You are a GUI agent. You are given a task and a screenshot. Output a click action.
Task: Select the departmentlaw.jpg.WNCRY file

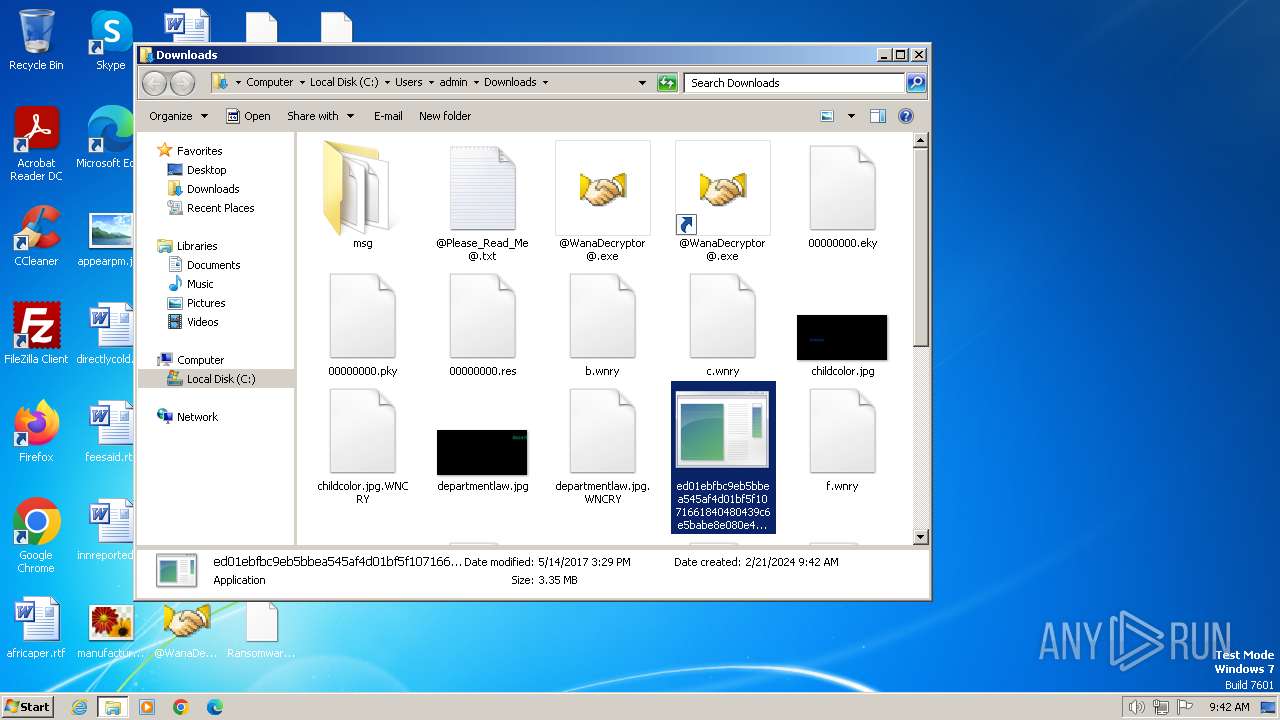(x=602, y=432)
